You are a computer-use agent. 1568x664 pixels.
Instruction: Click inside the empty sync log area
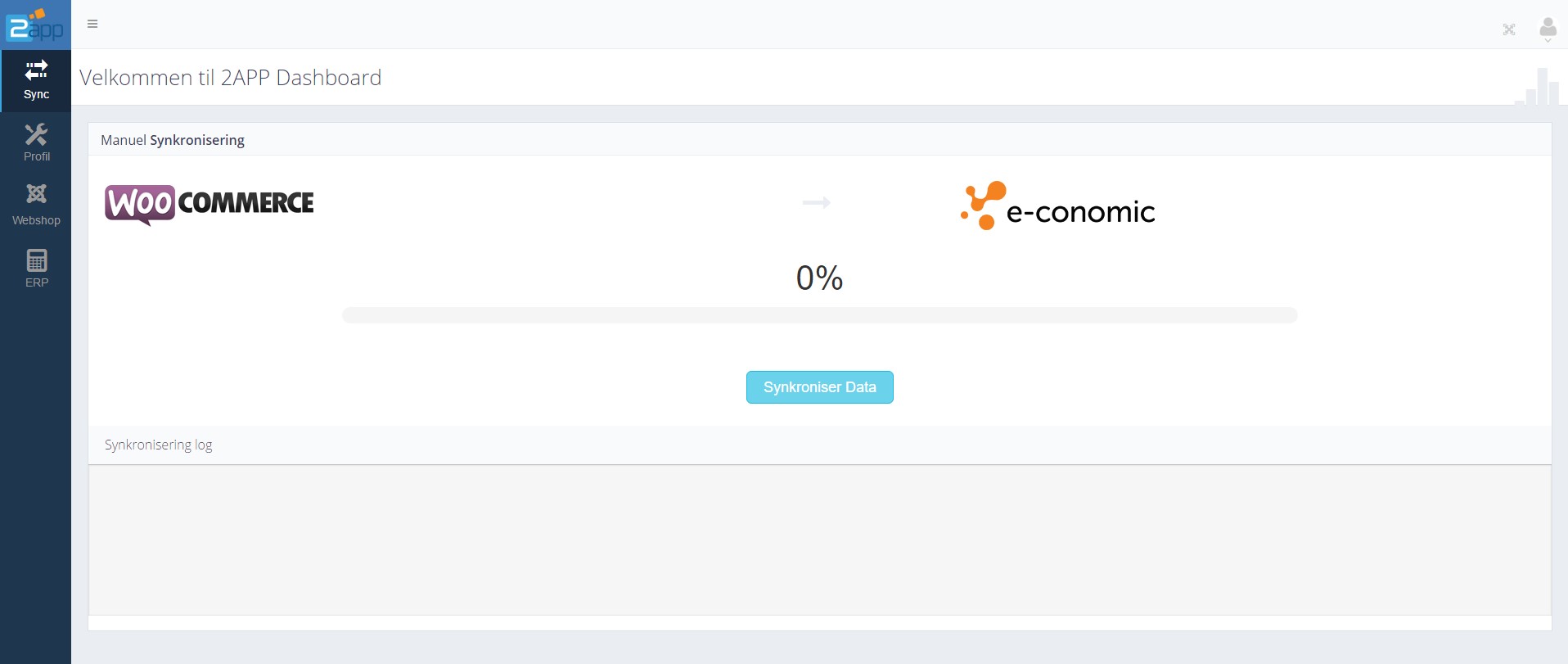pos(819,540)
